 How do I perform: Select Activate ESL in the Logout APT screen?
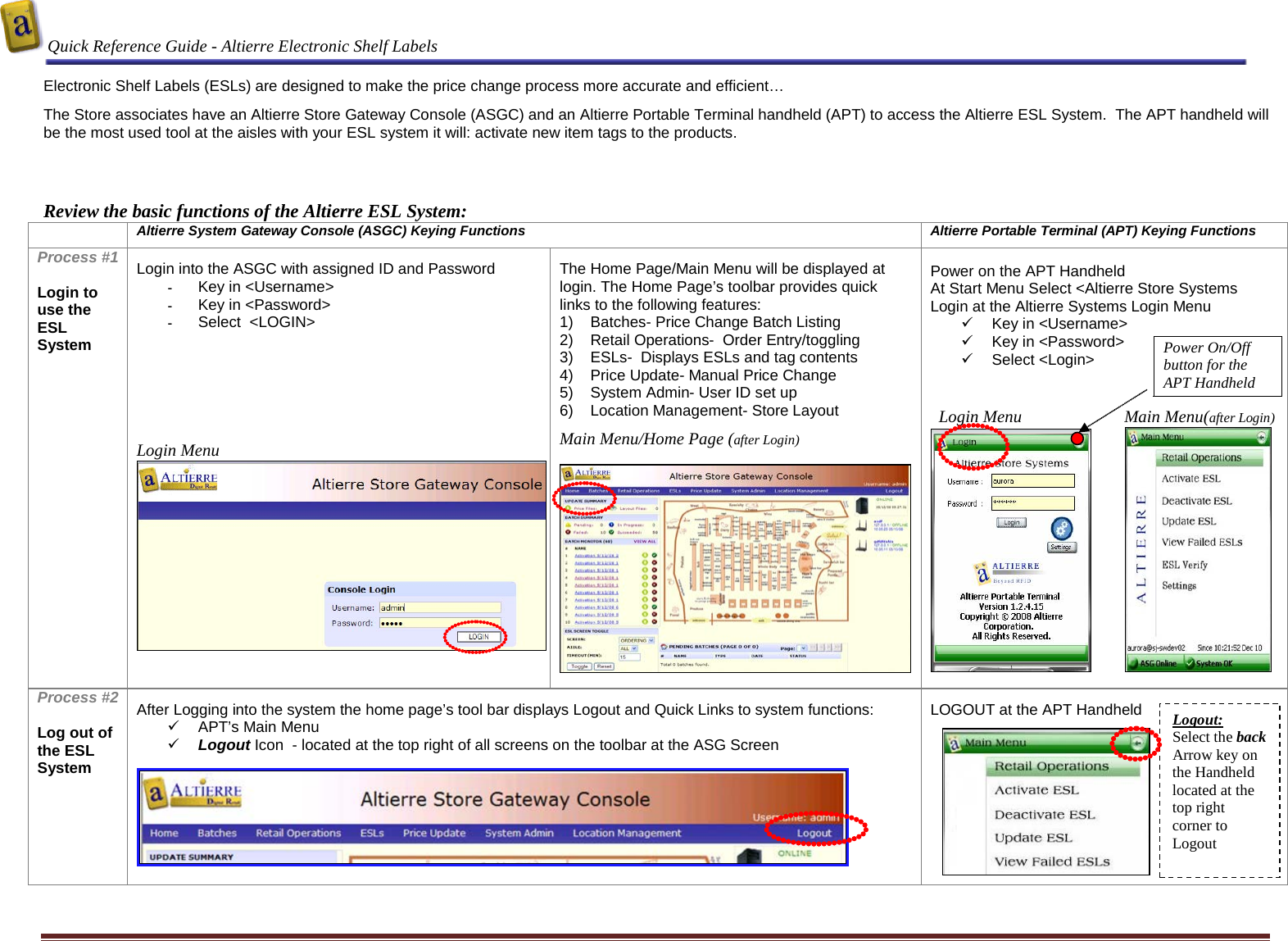(x=1036, y=790)
